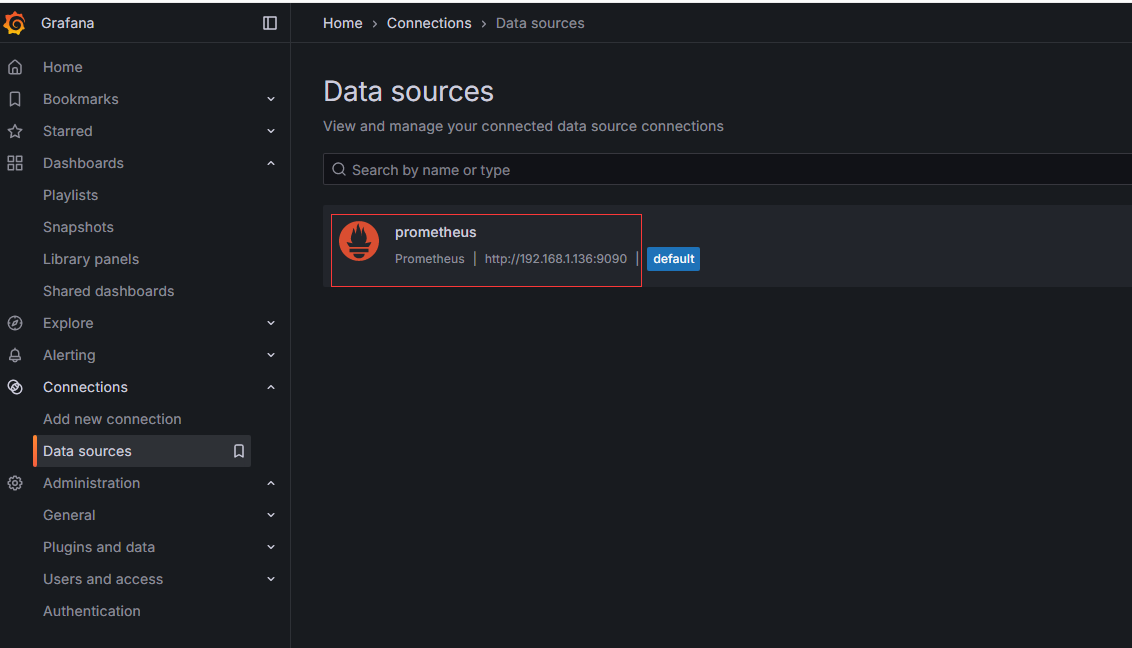
Task: Click the Connections breadcrumb link
Action: (429, 23)
